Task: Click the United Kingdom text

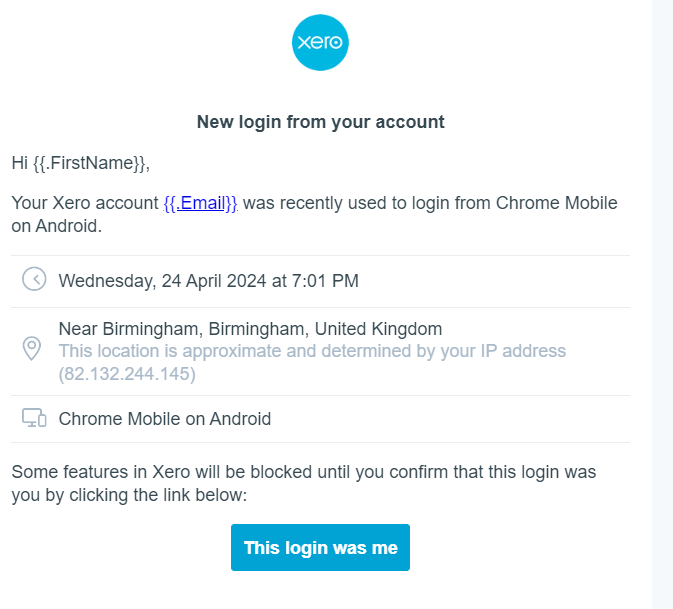Action: [378, 329]
